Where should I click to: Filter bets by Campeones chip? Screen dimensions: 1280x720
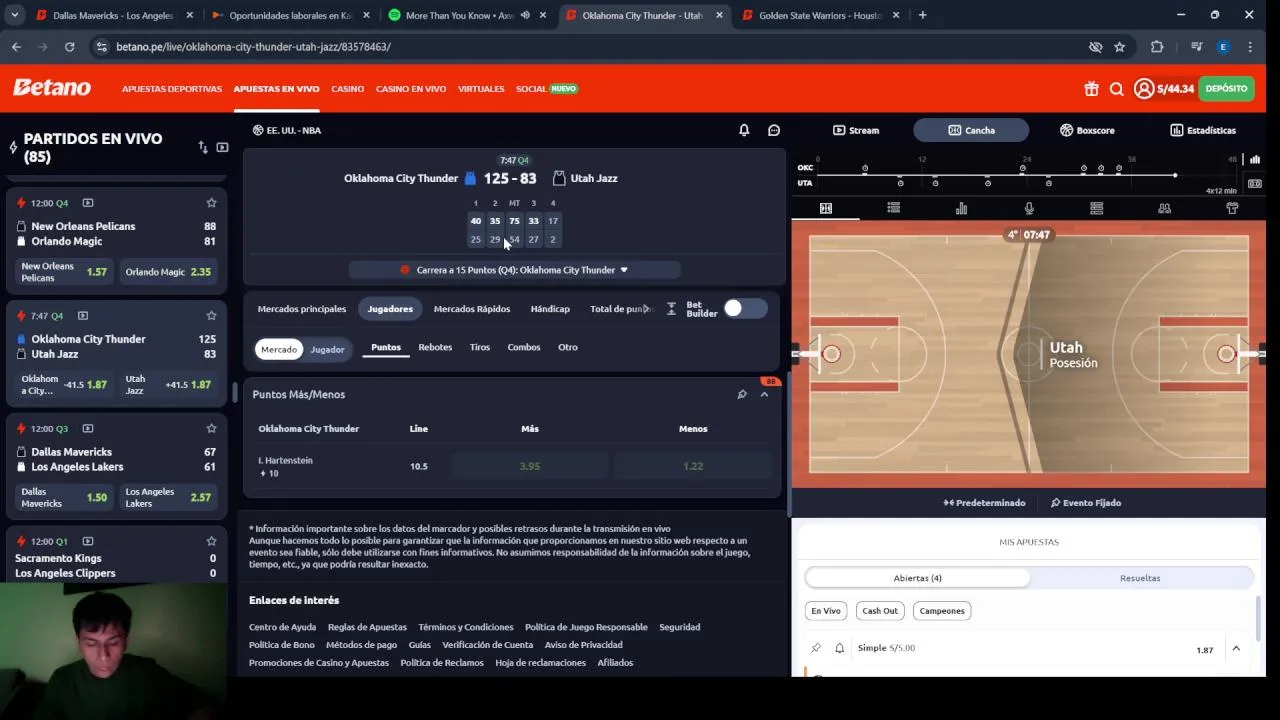point(942,611)
